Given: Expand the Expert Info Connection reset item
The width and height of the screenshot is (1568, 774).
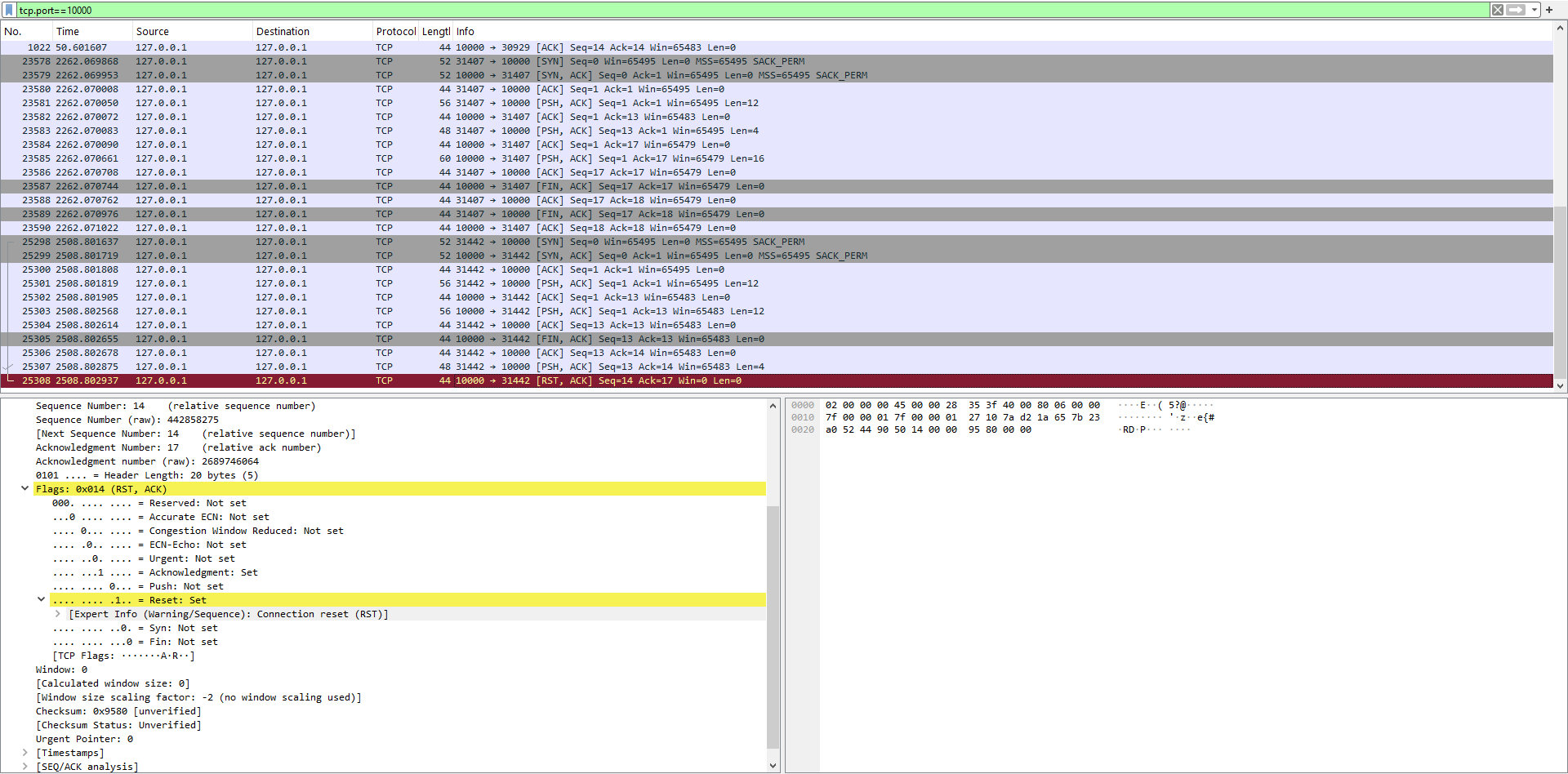Looking at the screenshot, I should click(x=58, y=614).
